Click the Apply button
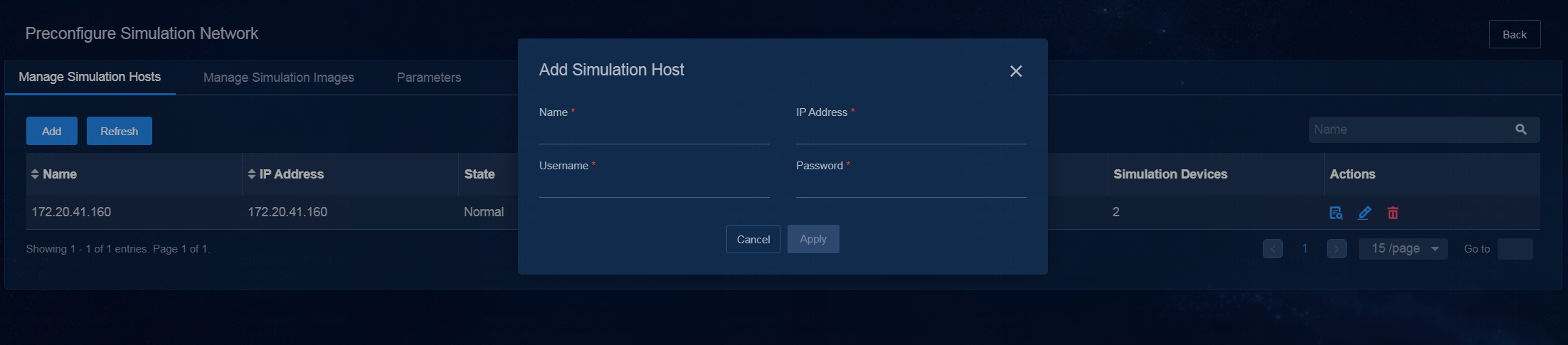1568x345 pixels. (813, 239)
